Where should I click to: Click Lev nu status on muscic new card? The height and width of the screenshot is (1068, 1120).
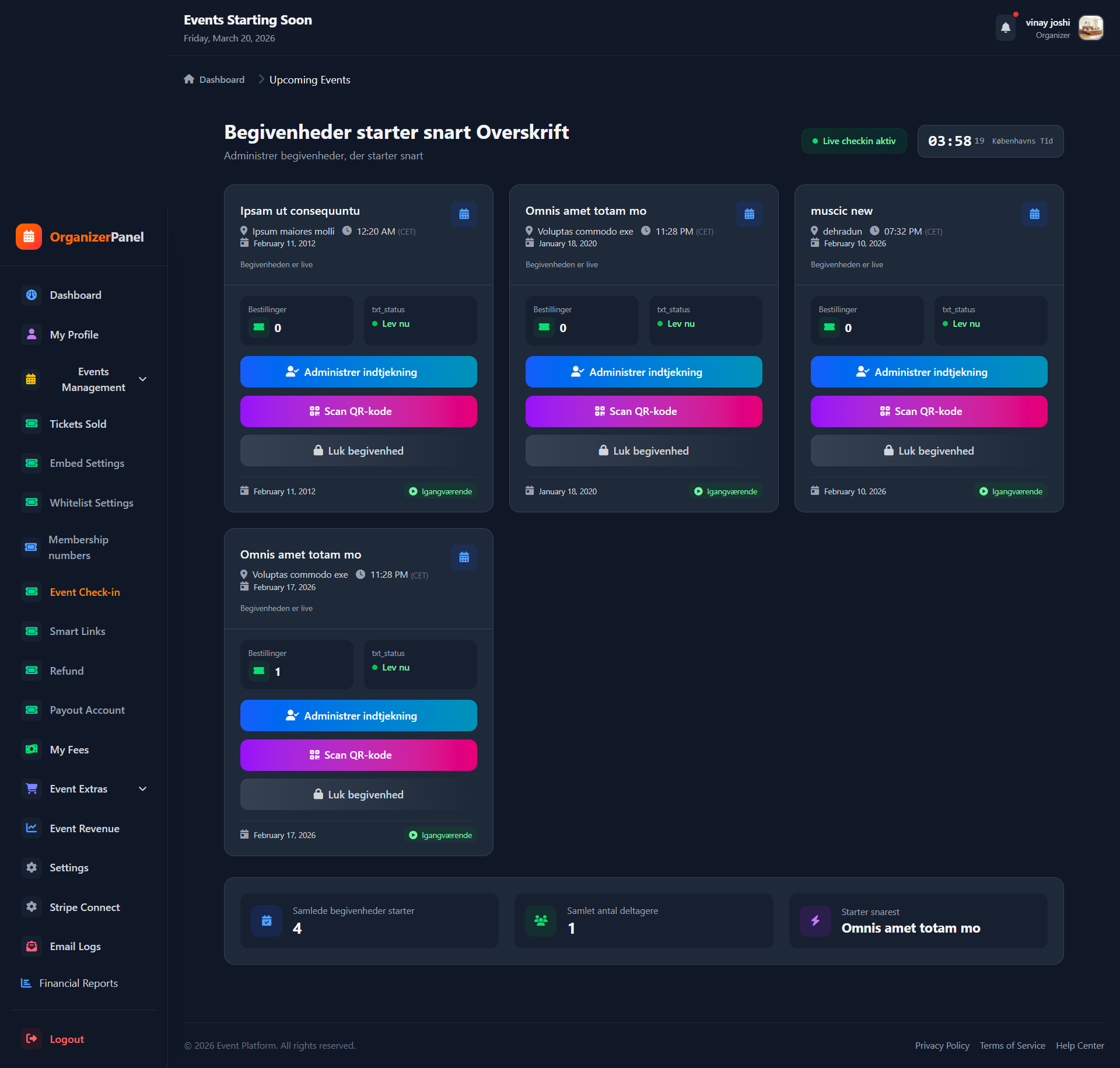click(961, 324)
